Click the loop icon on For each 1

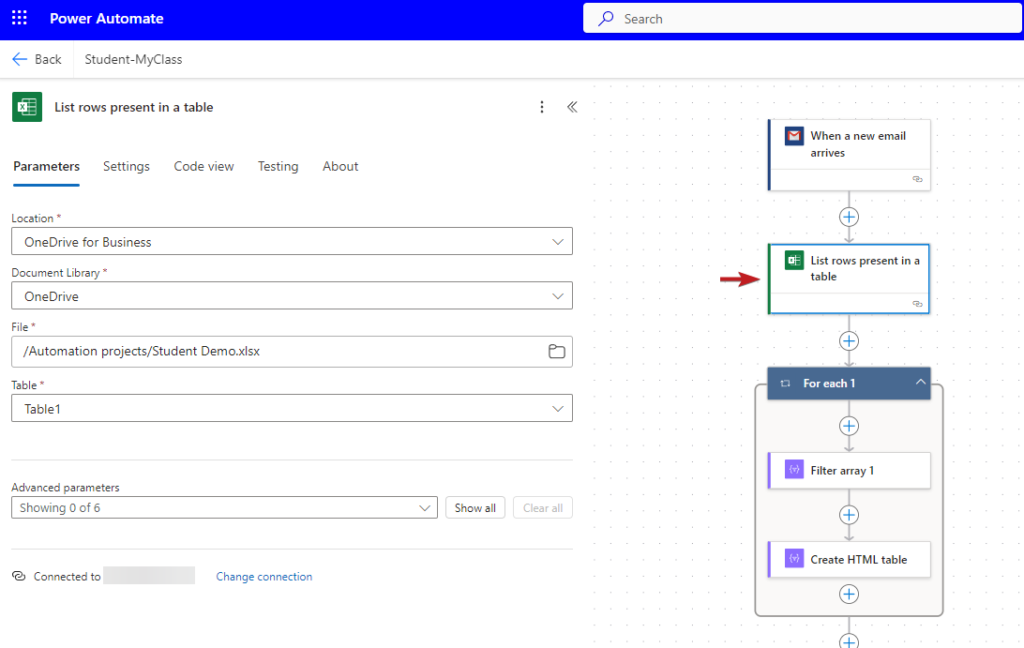pyautogui.click(x=786, y=383)
